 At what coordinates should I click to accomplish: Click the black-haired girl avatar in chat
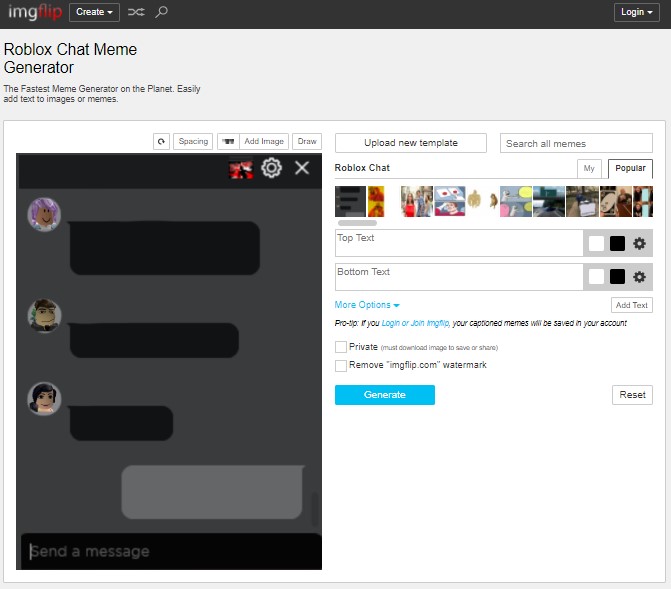[44, 399]
